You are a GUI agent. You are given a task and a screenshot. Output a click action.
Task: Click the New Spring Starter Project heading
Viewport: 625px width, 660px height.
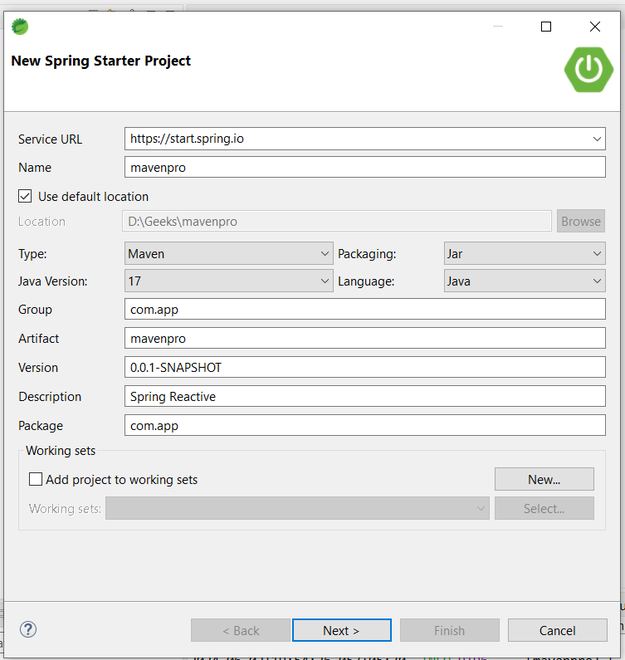(101, 61)
